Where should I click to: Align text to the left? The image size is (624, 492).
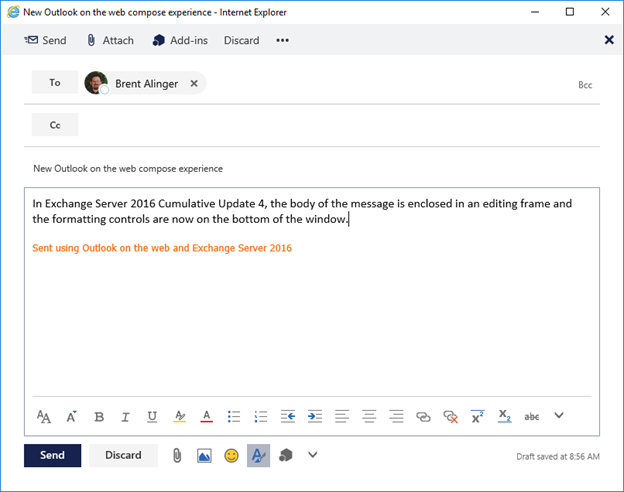342,417
